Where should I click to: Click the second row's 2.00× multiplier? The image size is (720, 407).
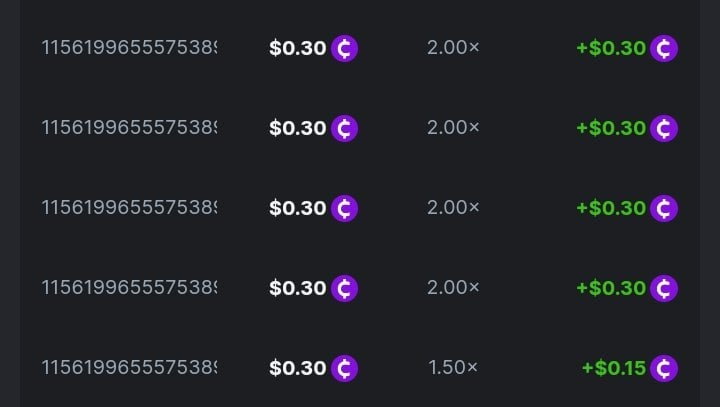coord(453,128)
